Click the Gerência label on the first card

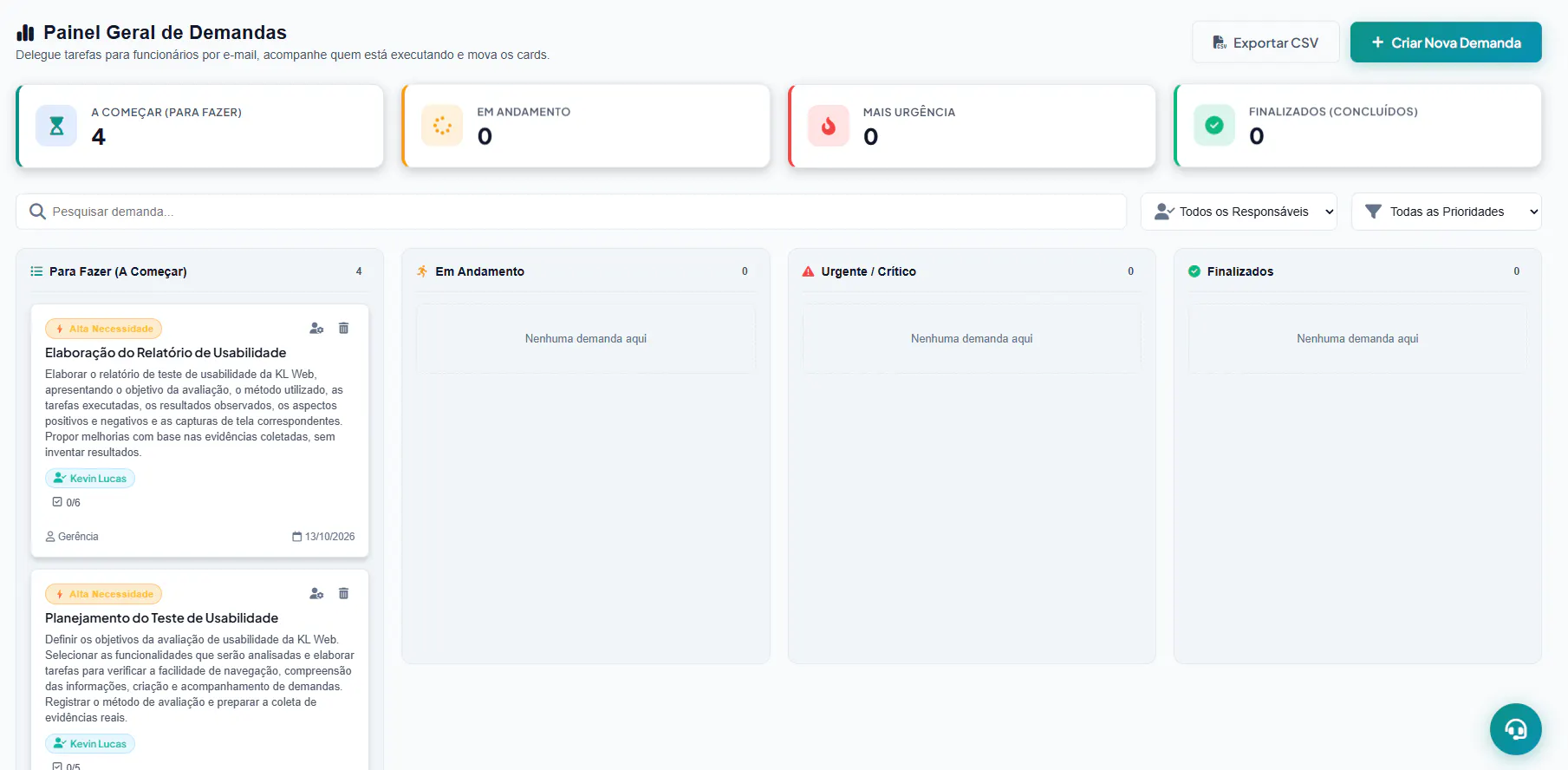click(72, 537)
